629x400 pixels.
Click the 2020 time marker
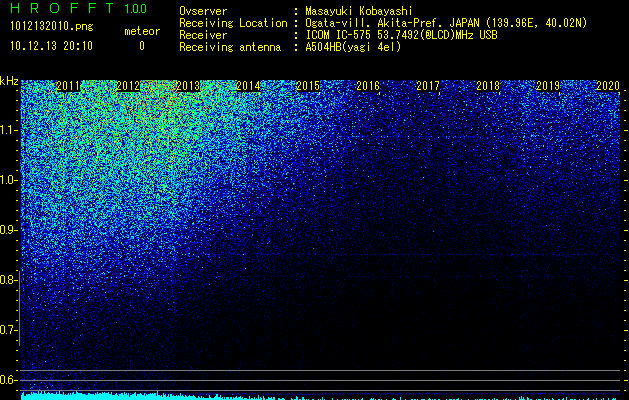[x=608, y=86]
